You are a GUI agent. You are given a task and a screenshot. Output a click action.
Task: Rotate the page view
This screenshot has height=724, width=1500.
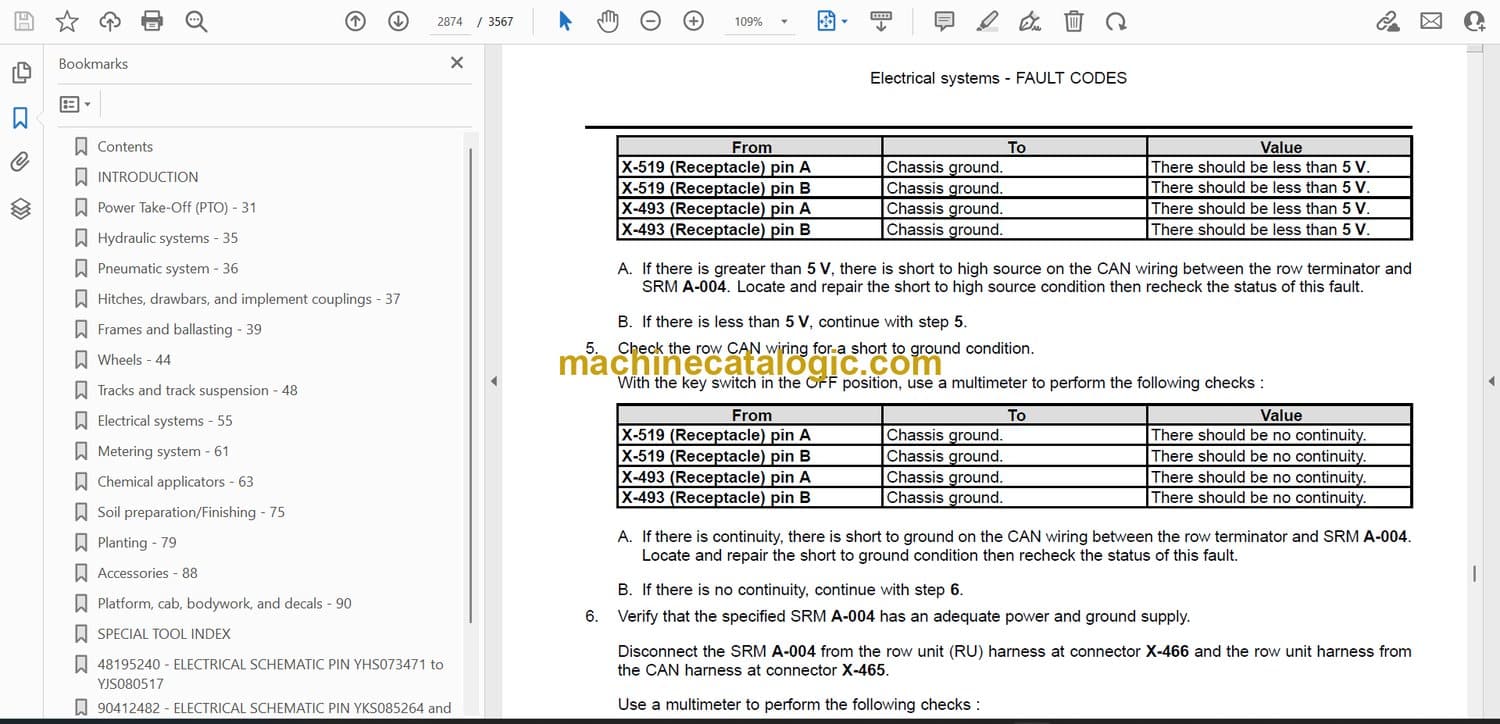[x=1116, y=21]
